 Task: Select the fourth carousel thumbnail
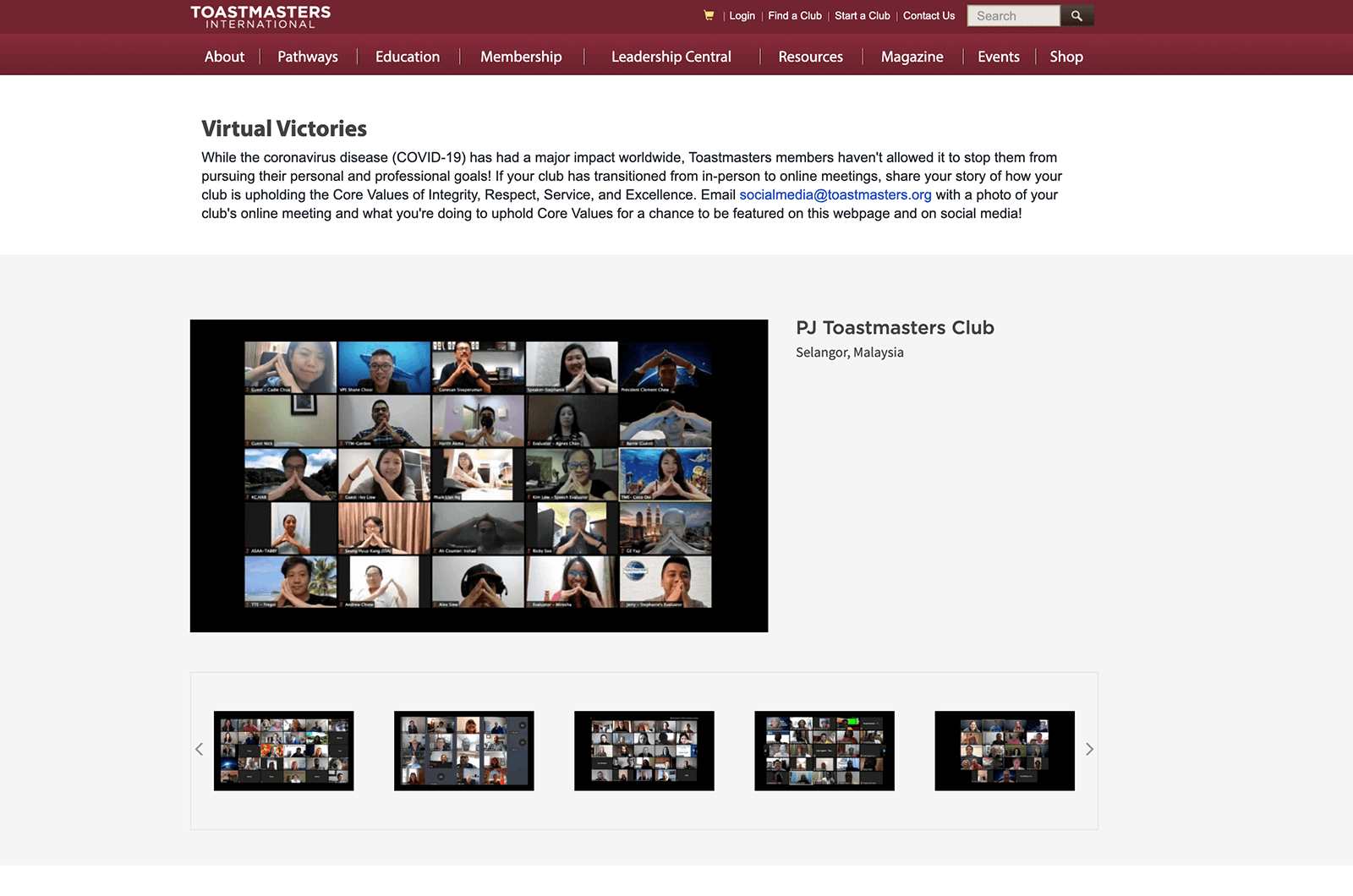(x=824, y=751)
